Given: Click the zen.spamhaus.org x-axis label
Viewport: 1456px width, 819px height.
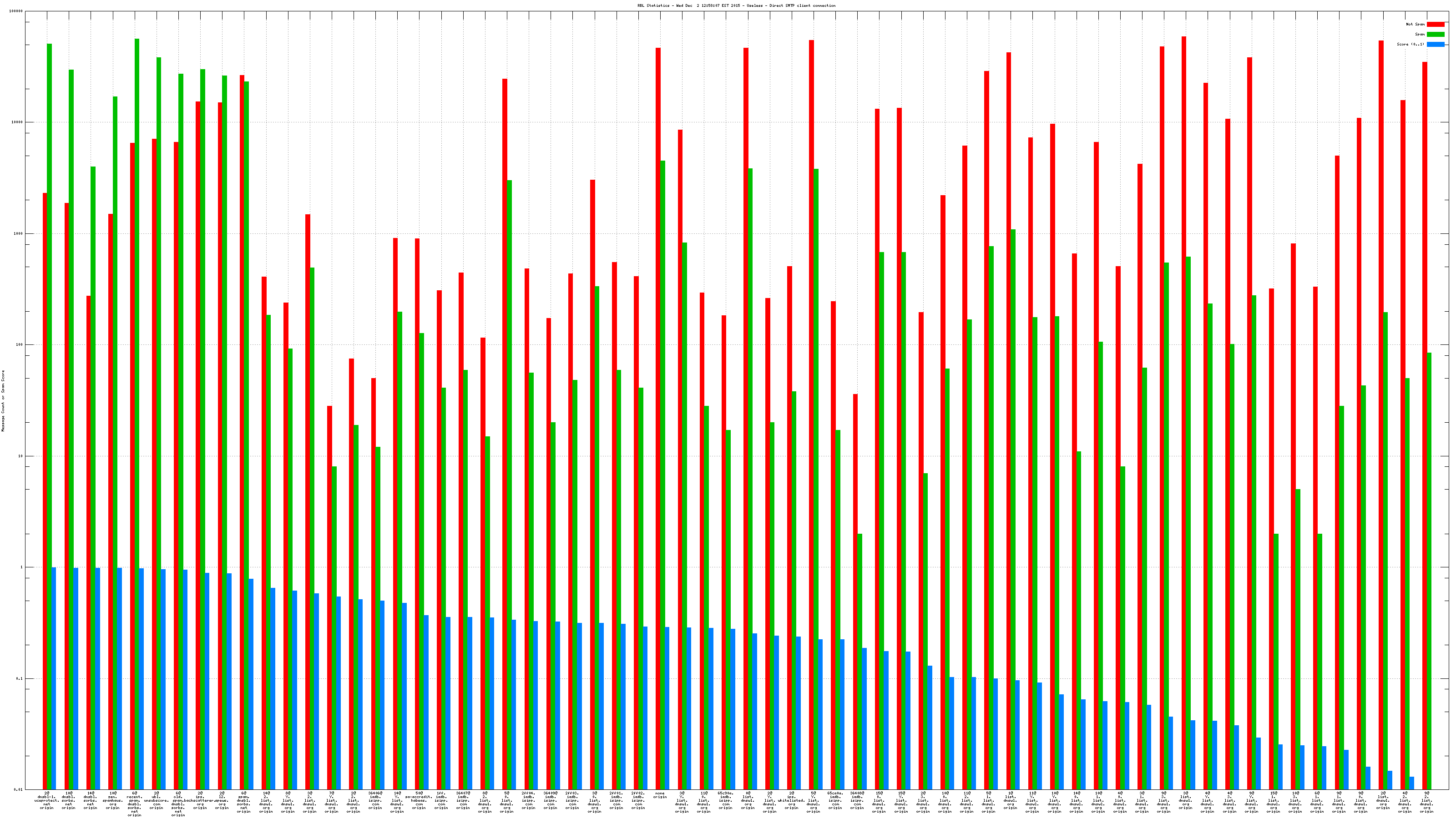Looking at the screenshot, I should 112,800.
